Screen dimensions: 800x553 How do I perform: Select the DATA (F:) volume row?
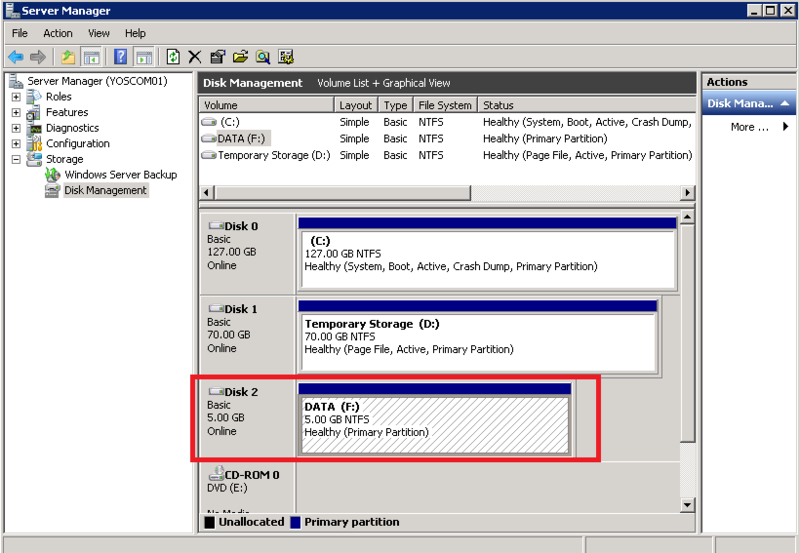pyautogui.click(x=447, y=139)
